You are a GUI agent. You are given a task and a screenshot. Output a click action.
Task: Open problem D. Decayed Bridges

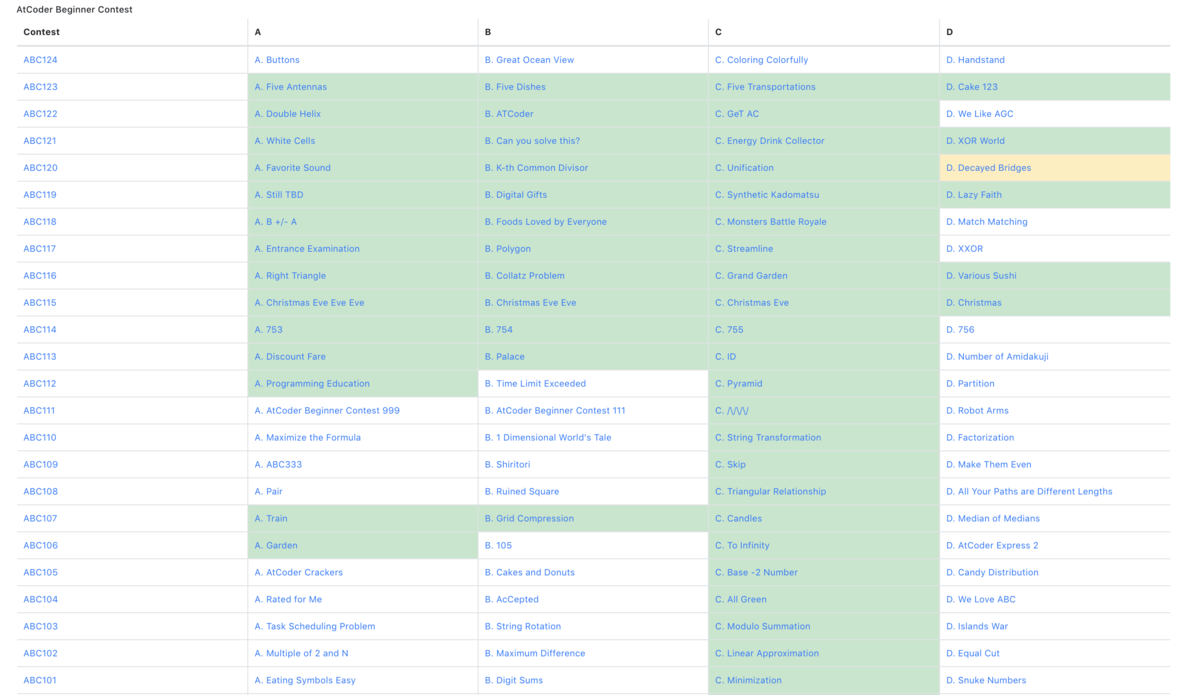point(988,168)
